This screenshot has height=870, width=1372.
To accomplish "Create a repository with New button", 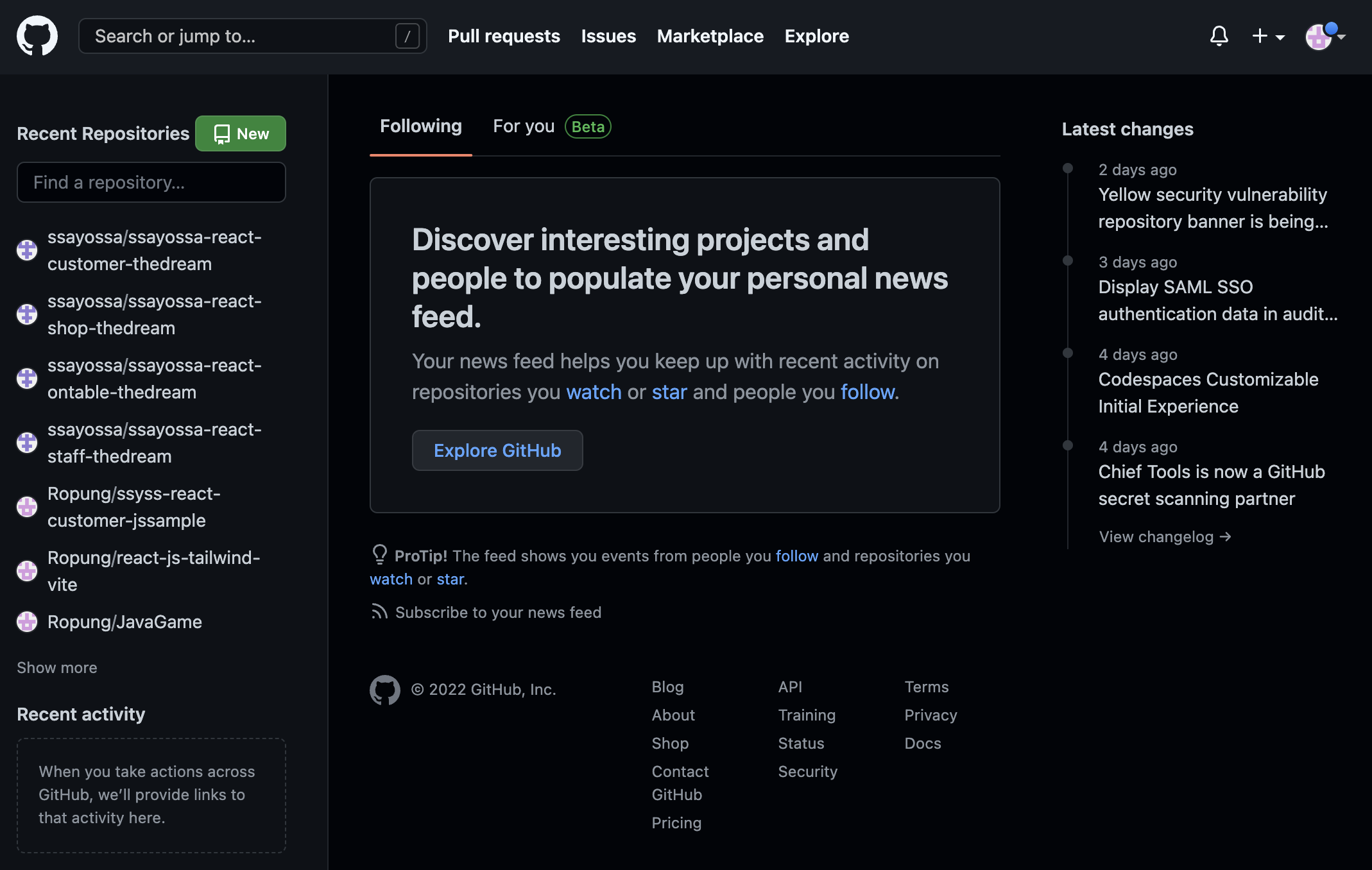I will [241, 133].
